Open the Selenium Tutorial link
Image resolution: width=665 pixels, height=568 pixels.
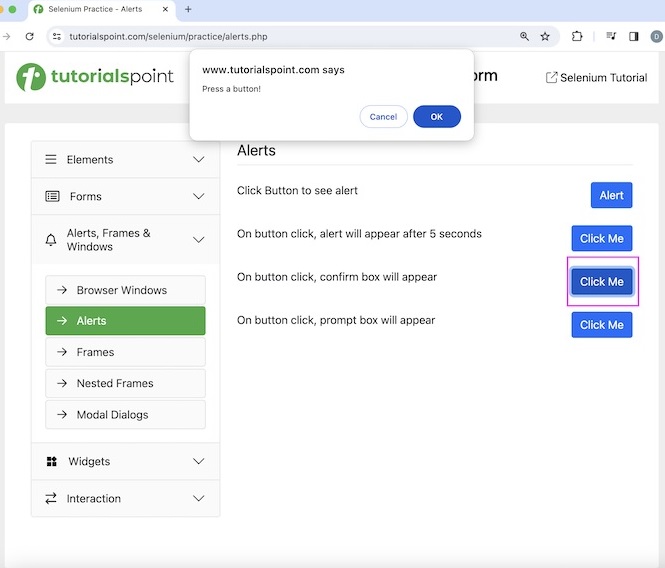point(596,78)
